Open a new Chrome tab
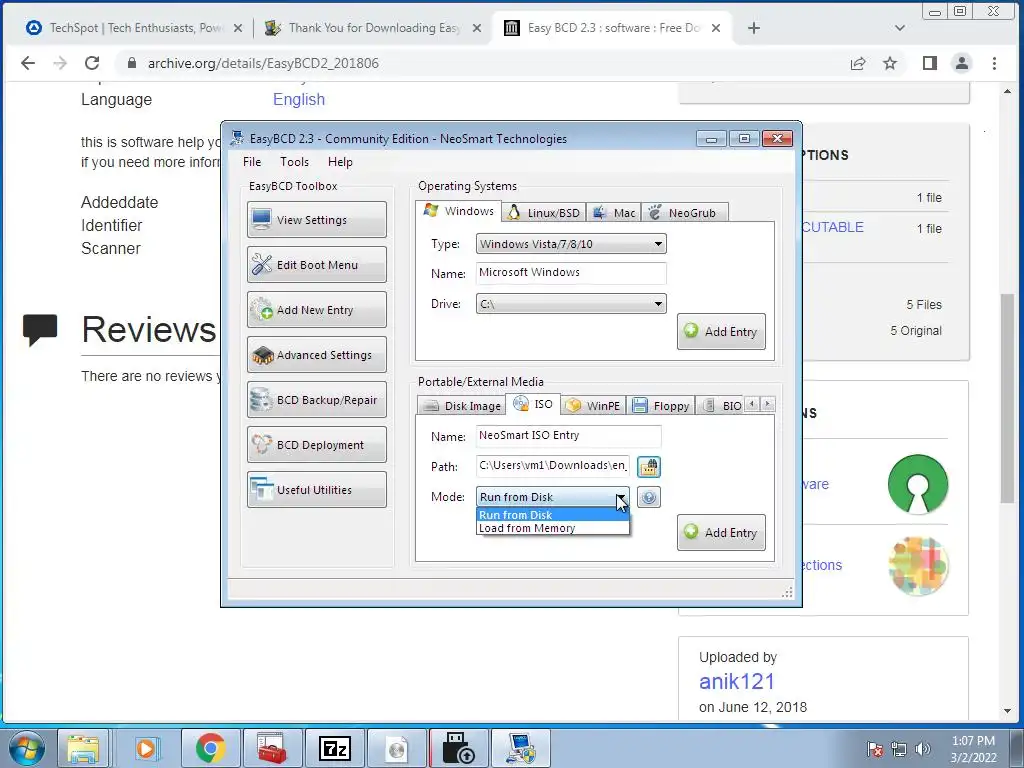Screen dimensions: 1024x768 [x=754, y=28]
